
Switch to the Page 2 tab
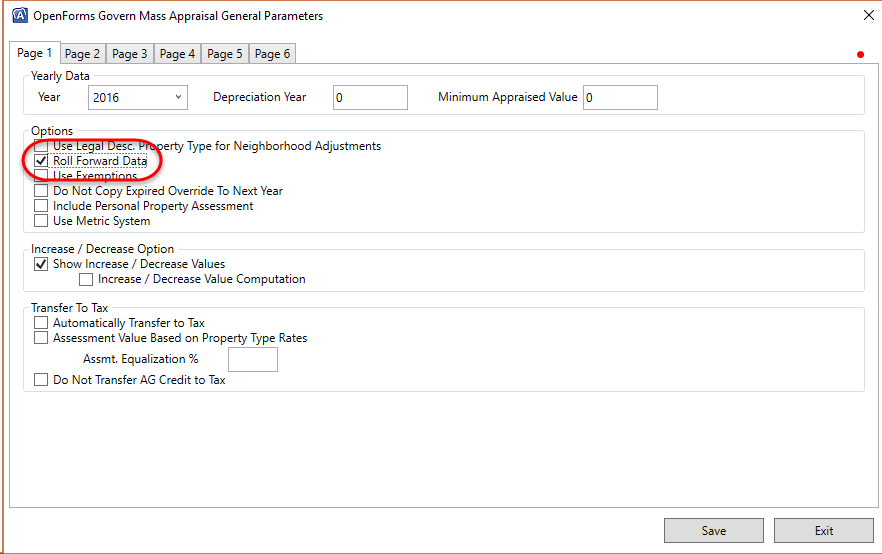pyautogui.click(x=82, y=54)
